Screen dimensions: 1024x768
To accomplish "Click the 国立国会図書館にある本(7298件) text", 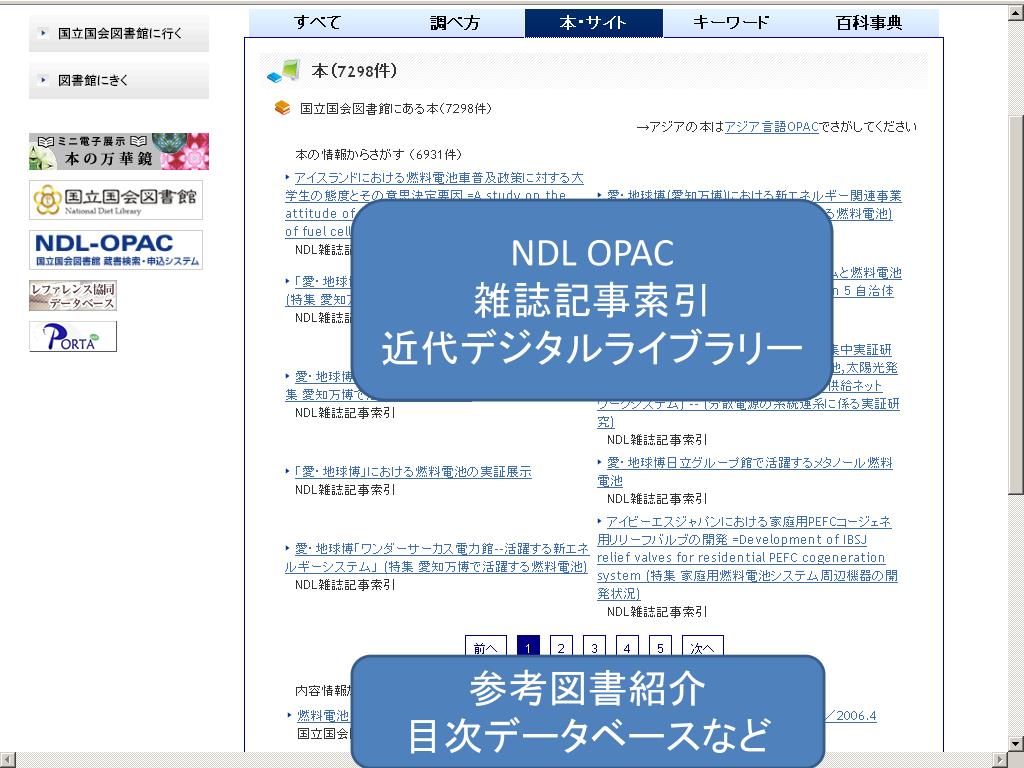I will tap(396, 108).
